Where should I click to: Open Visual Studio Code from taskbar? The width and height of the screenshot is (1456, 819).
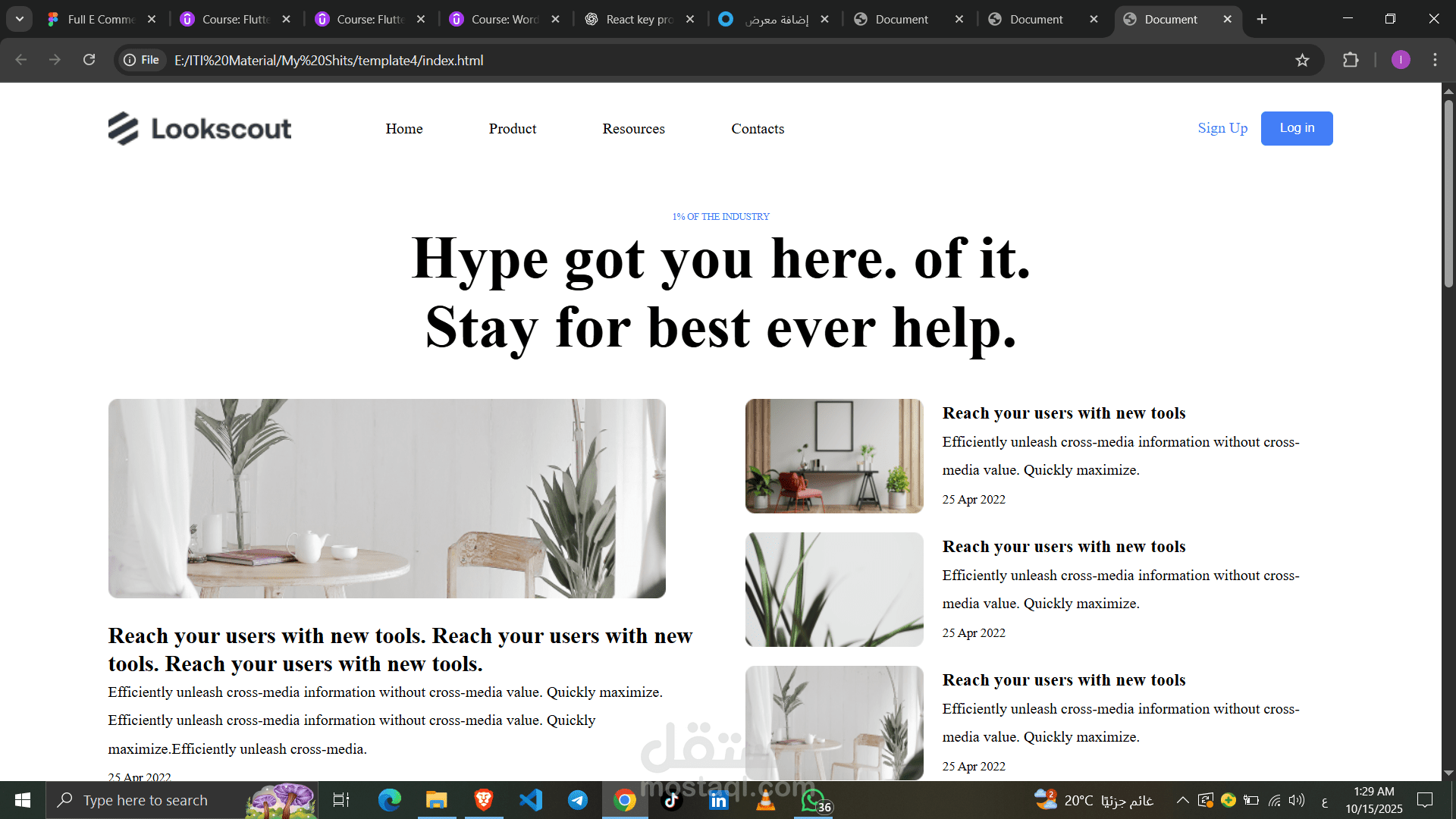coord(531,800)
